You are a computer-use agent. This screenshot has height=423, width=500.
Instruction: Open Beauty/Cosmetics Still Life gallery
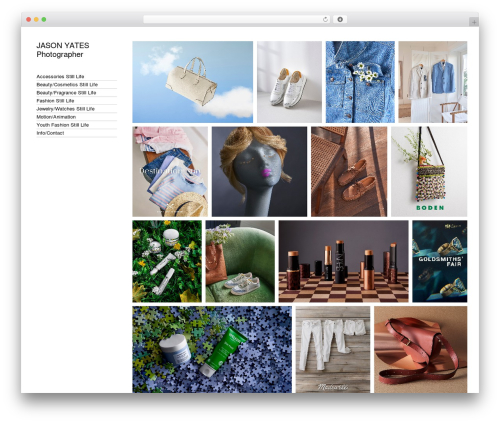(67, 85)
